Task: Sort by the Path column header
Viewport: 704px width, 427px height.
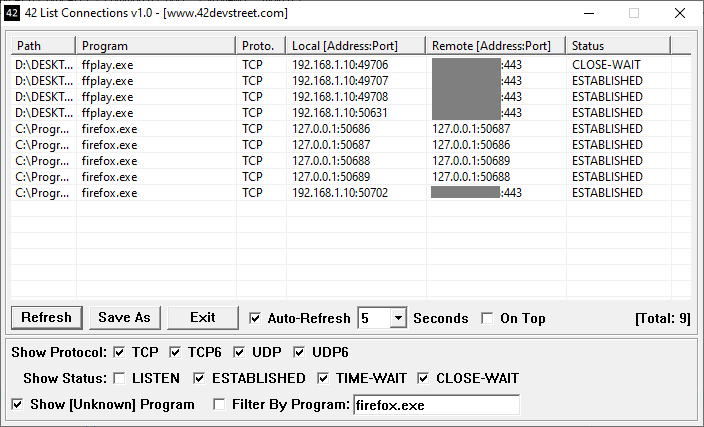Action: pyautogui.click(x=43, y=46)
